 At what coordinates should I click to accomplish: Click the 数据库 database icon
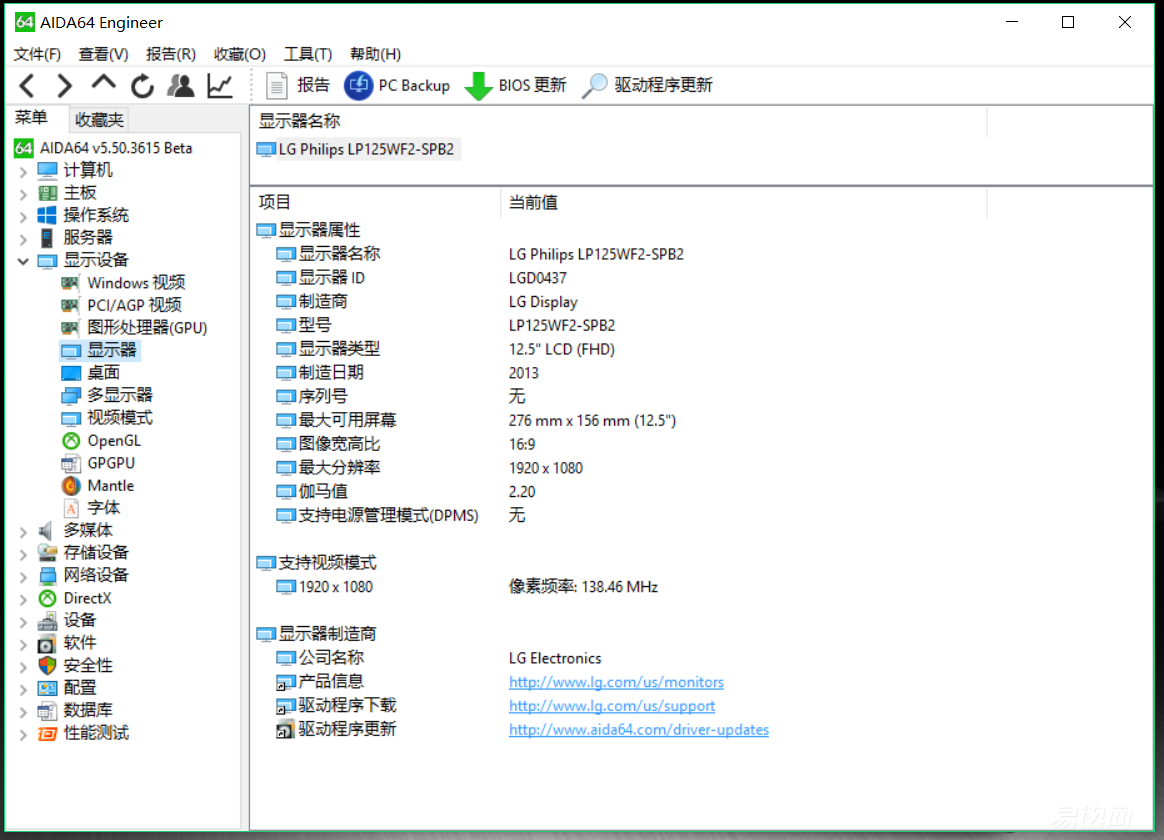click(x=47, y=711)
